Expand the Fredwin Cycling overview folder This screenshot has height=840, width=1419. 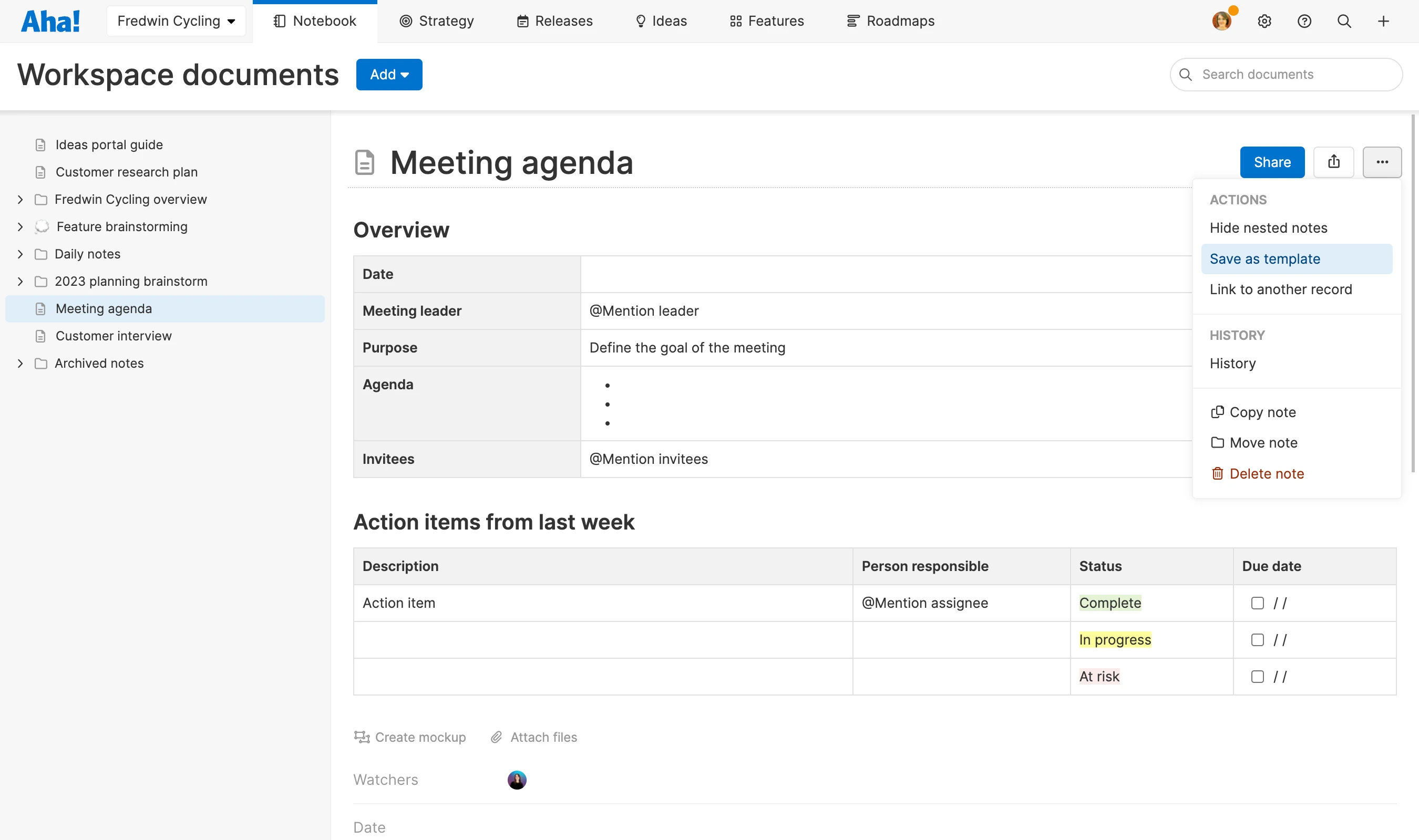tap(20, 199)
